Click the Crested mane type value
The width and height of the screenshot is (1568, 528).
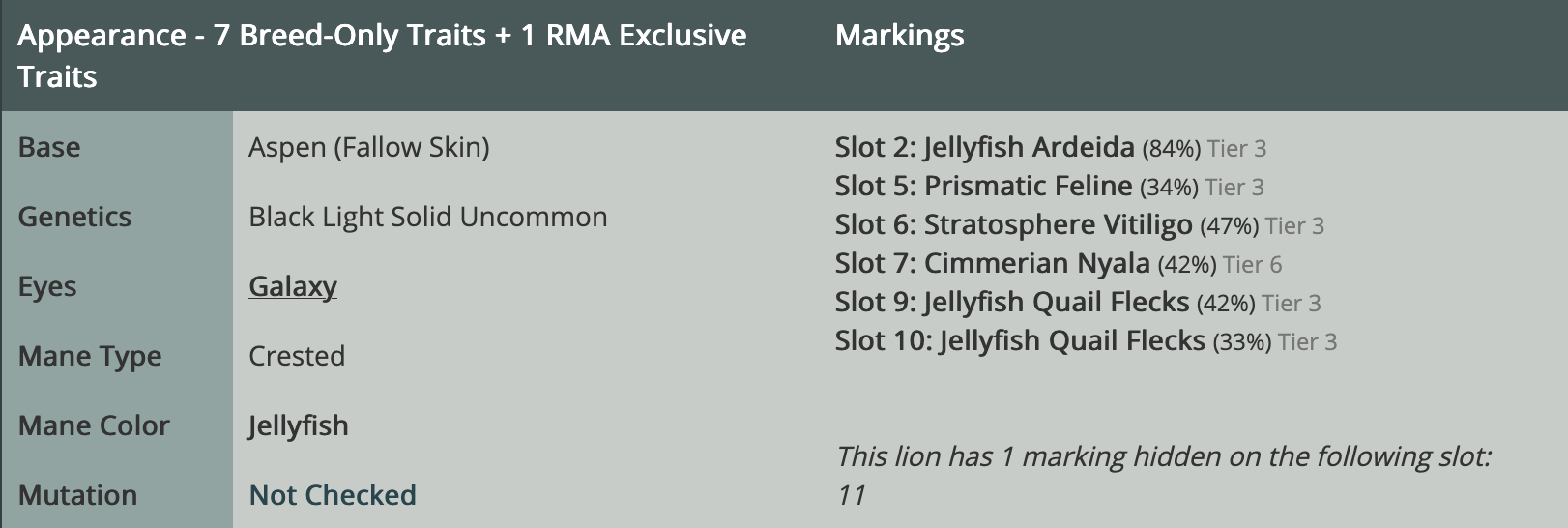pos(296,356)
